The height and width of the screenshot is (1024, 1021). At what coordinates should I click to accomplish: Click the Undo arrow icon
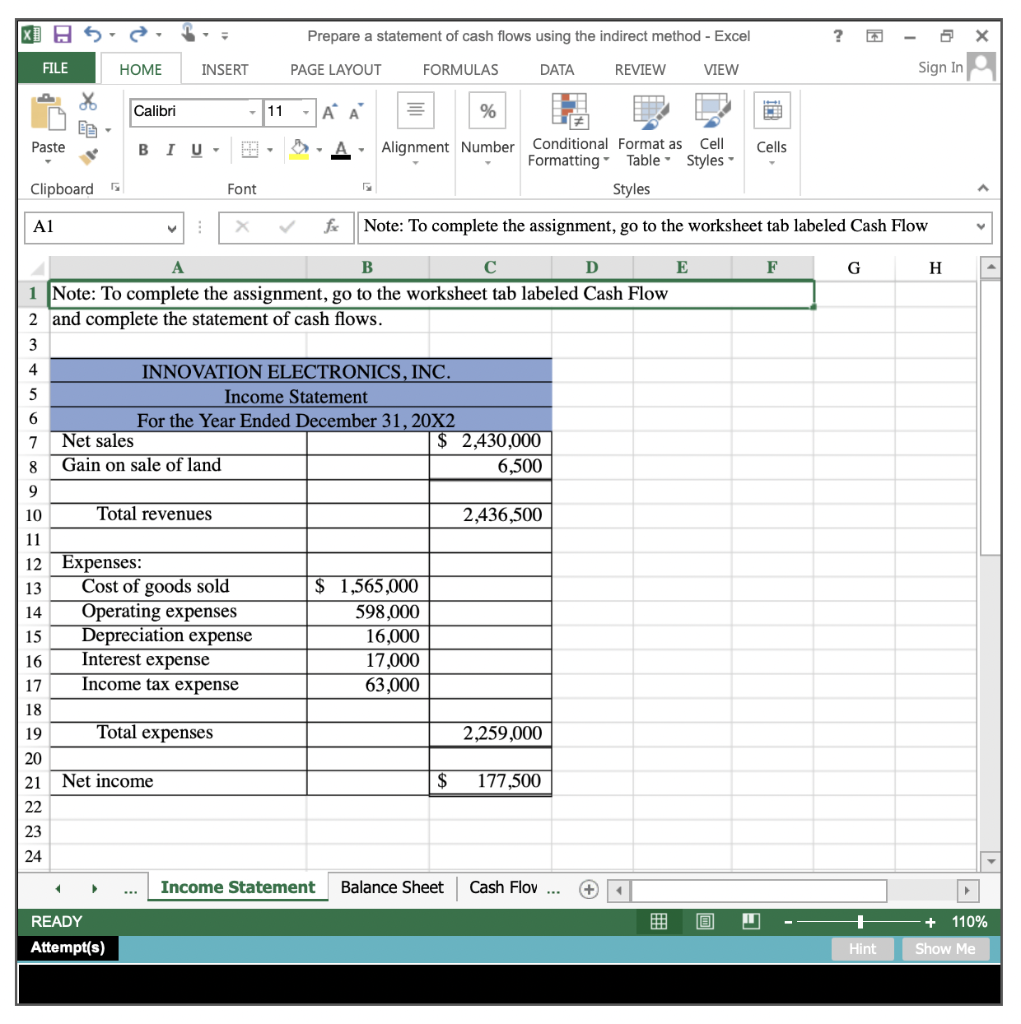[93, 34]
